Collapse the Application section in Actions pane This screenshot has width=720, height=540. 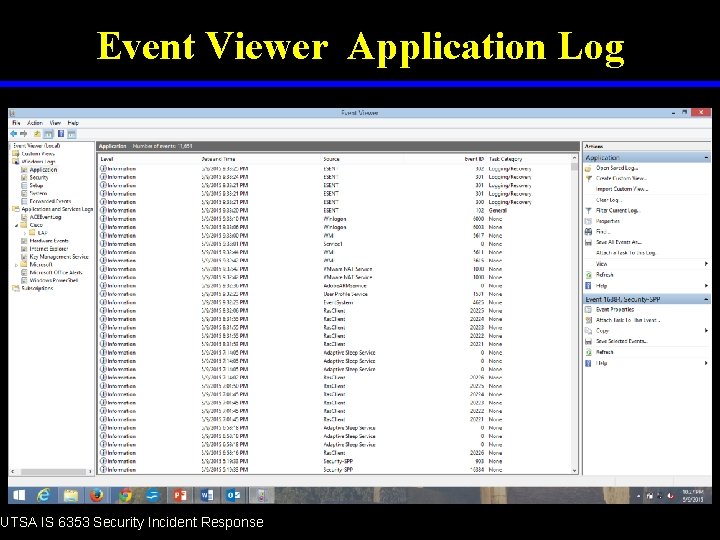pyautogui.click(x=706, y=158)
